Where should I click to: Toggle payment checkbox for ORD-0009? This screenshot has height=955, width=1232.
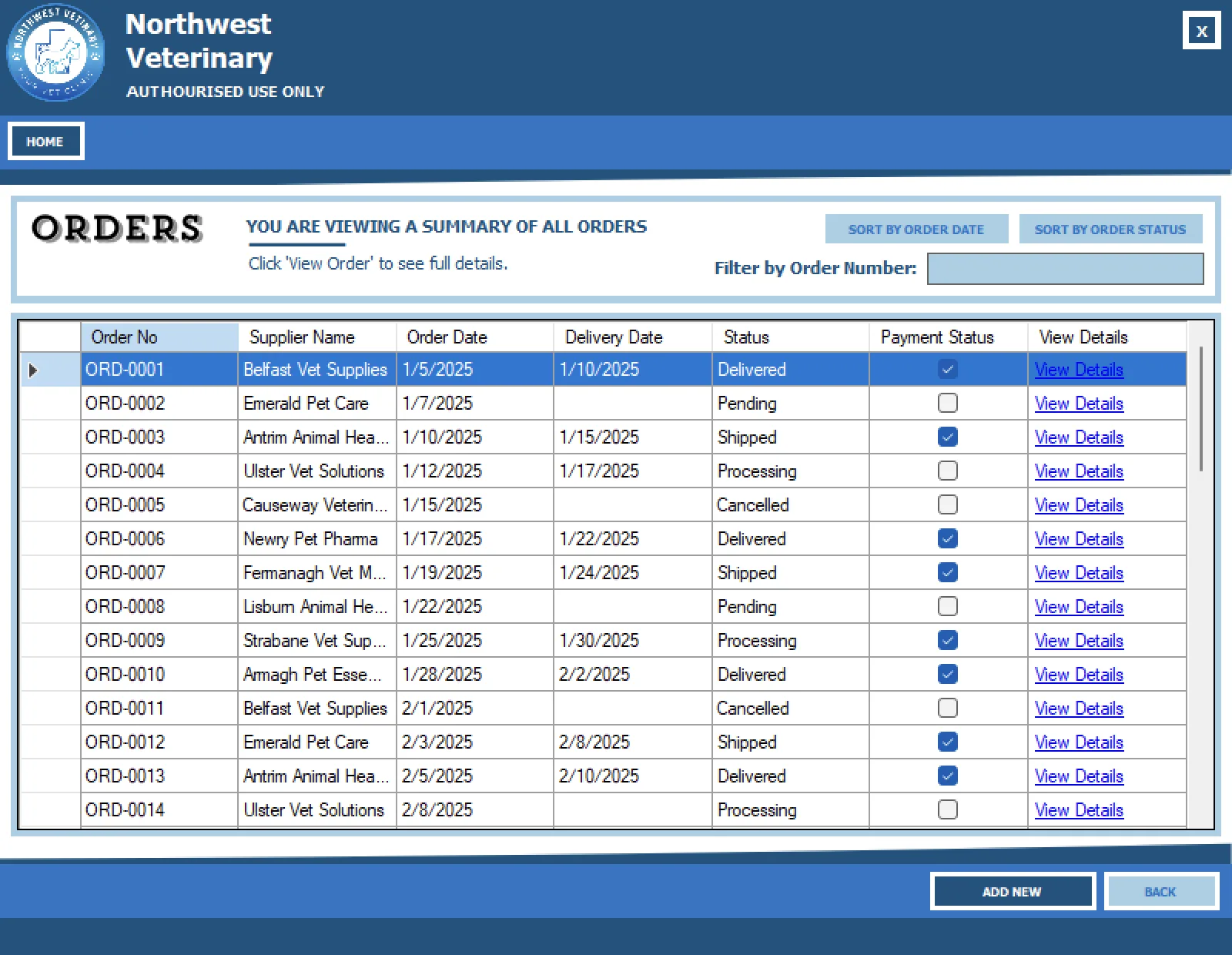948,641
